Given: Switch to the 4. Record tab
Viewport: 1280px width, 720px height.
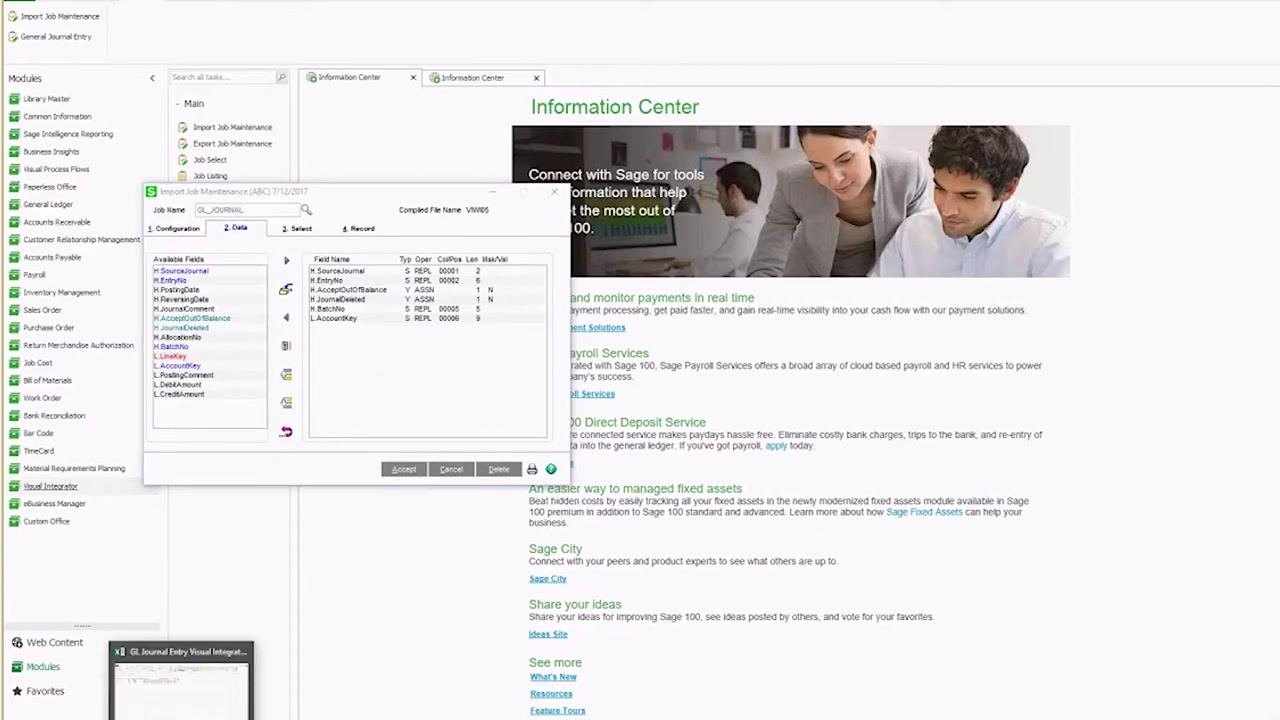Looking at the screenshot, I should click(358, 229).
